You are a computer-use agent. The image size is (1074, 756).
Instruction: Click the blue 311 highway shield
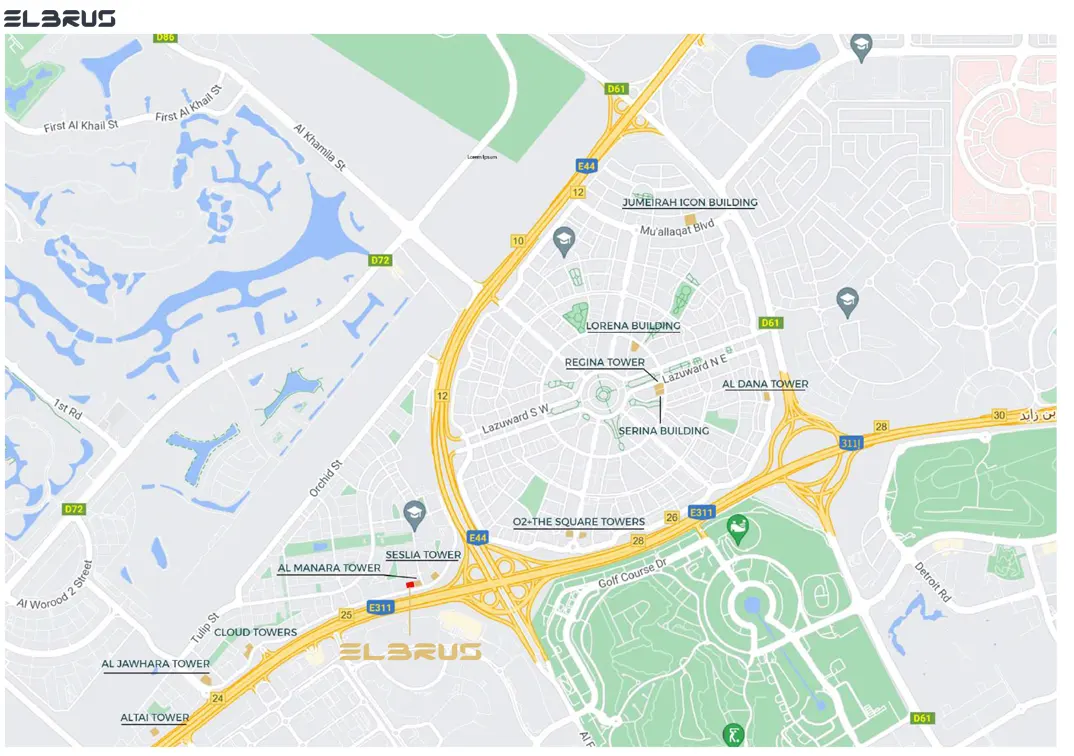point(851,443)
